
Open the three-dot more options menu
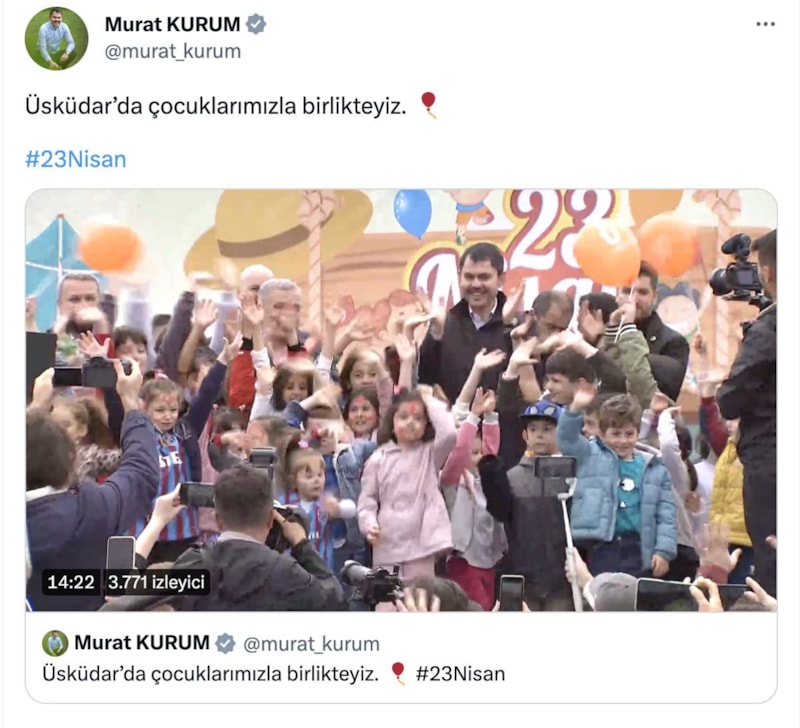pos(765,24)
